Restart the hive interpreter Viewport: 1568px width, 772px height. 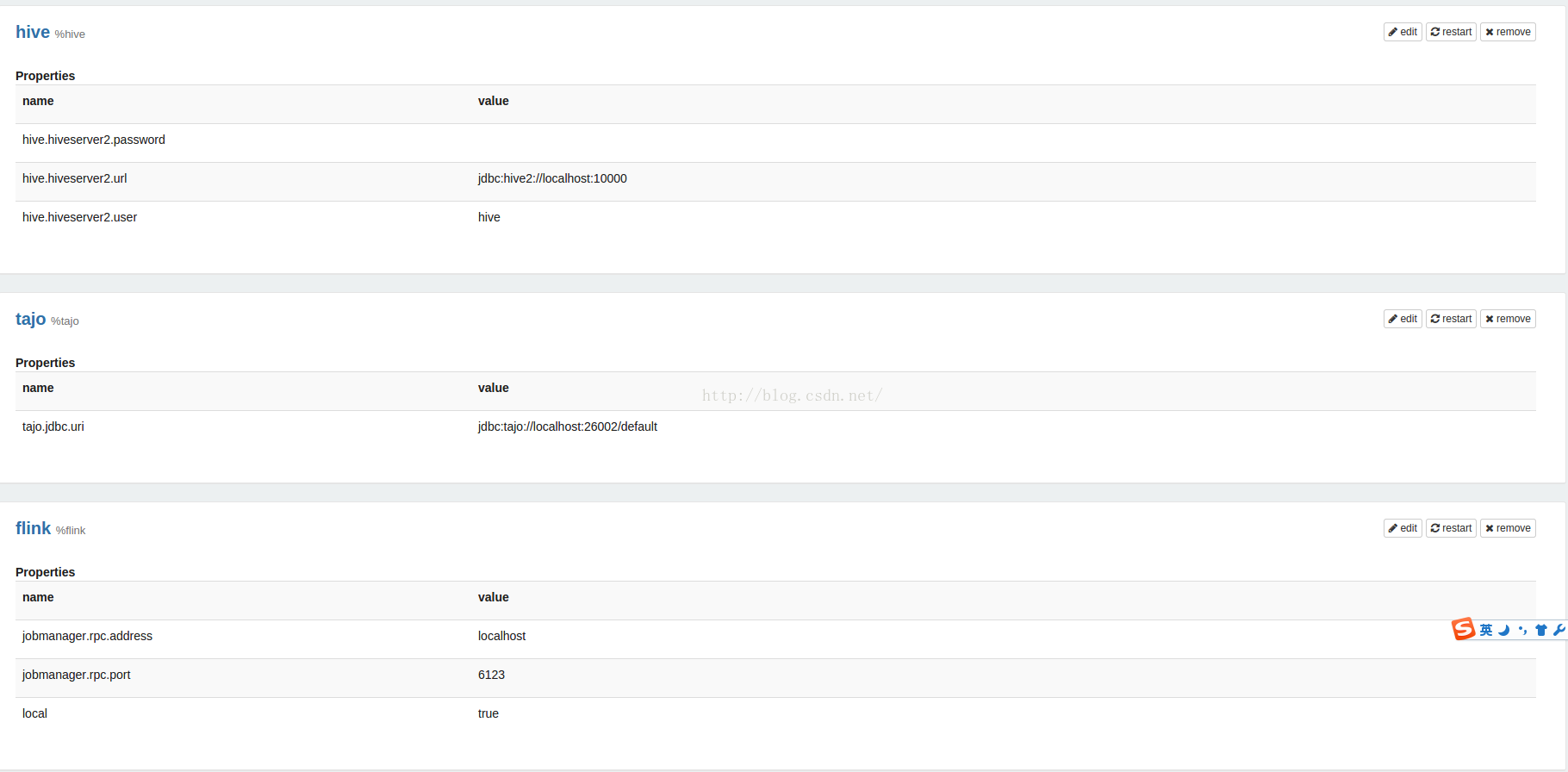pos(1451,32)
